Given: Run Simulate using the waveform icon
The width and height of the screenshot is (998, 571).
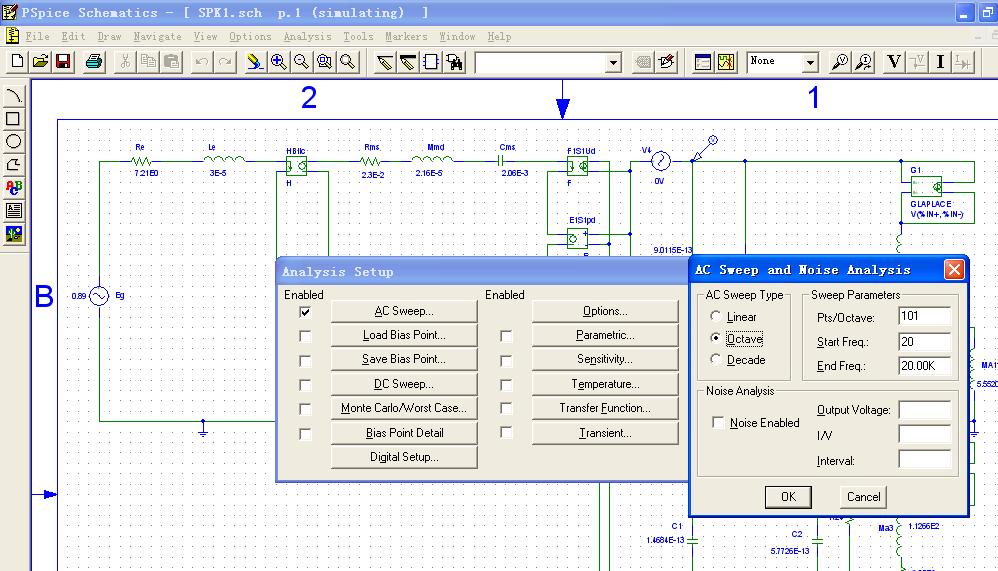Looking at the screenshot, I should coord(726,62).
